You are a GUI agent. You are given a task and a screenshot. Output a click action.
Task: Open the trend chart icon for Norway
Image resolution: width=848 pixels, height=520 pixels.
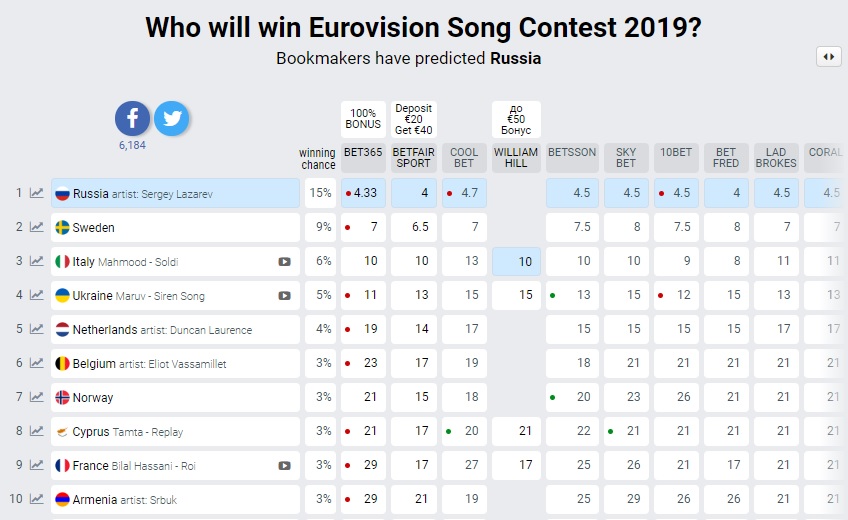click(x=36, y=397)
